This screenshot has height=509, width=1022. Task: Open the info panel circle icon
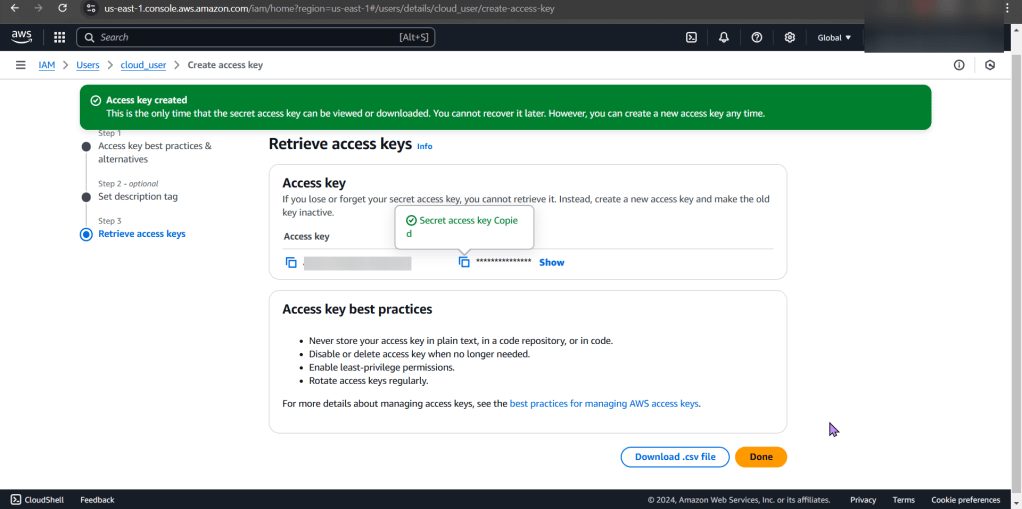[x=959, y=65]
